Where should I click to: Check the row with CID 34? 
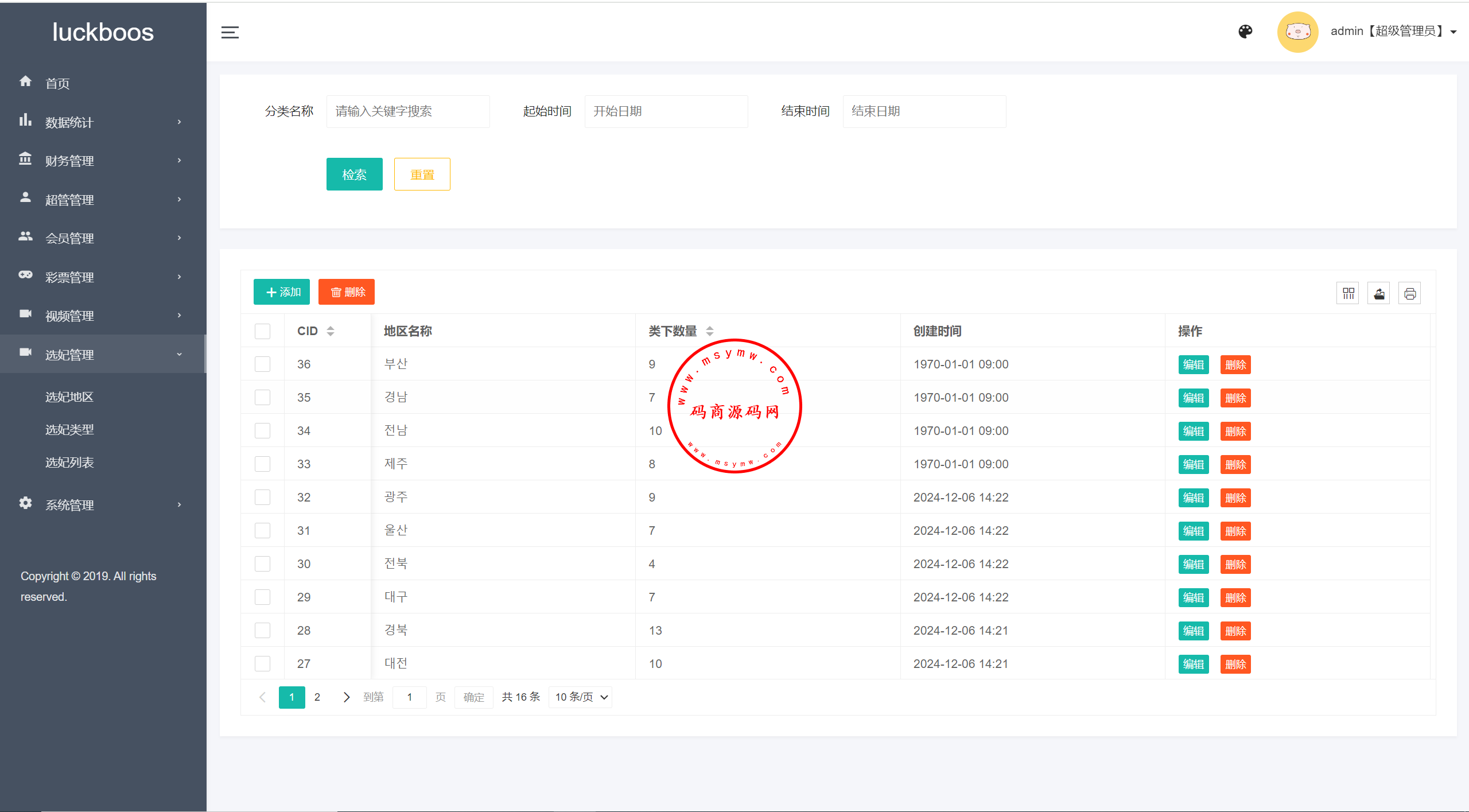[262, 431]
